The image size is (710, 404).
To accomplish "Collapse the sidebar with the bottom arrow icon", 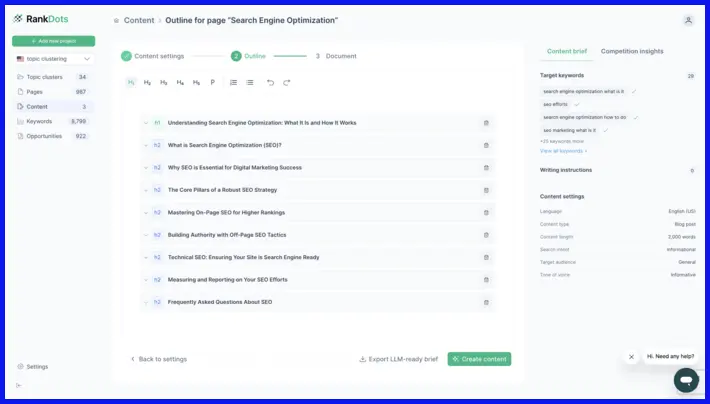I will click(x=19, y=385).
